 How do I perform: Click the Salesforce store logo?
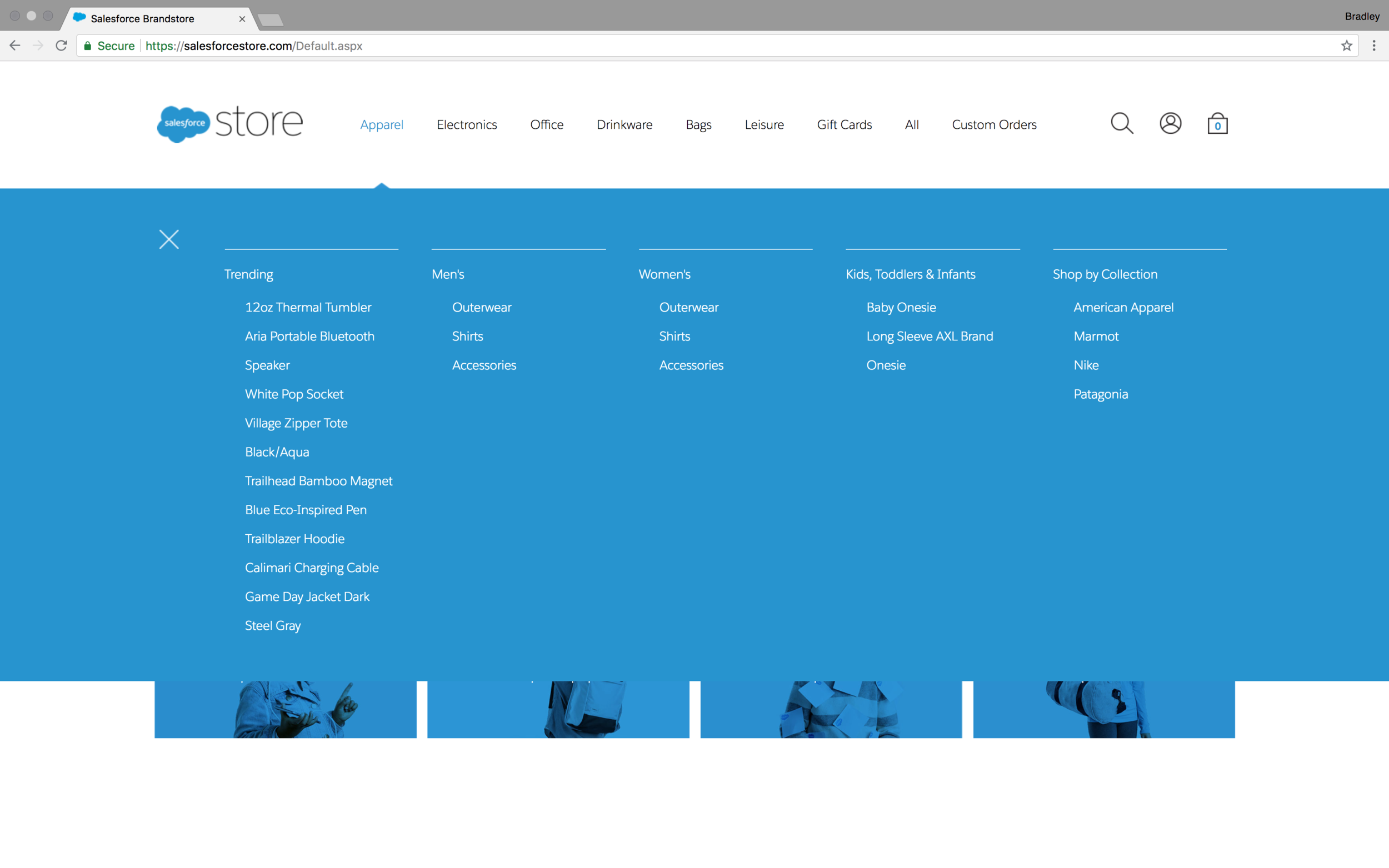[229, 123]
